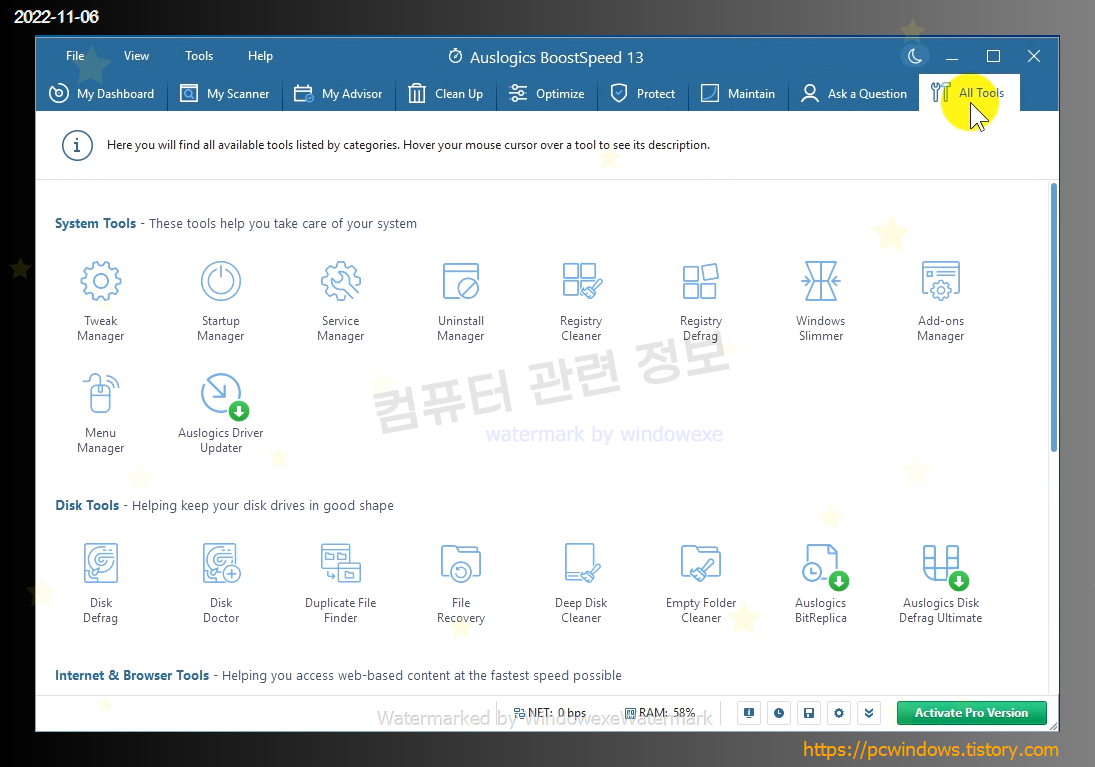Click the System Tools heading
The width and height of the screenshot is (1095, 767).
coord(96,224)
